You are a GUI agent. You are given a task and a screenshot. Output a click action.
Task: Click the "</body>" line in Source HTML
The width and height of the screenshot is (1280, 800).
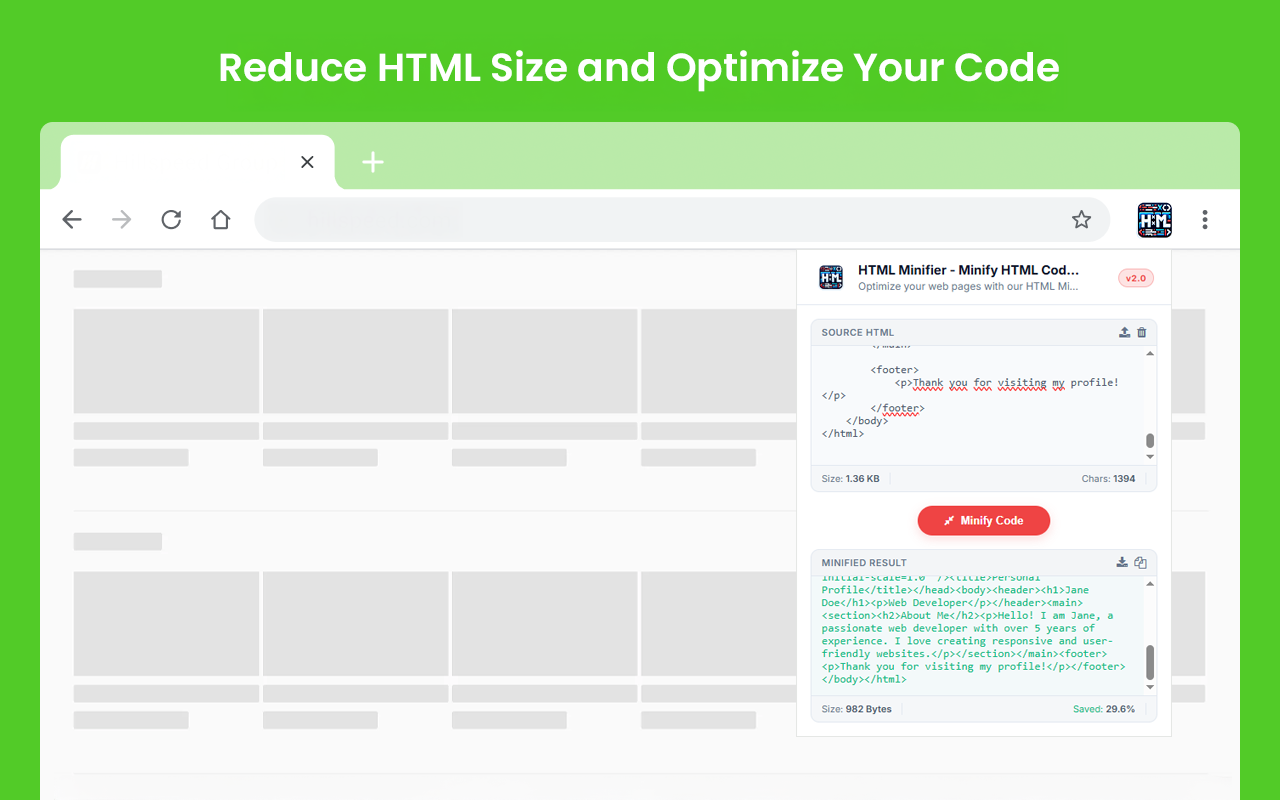(x=868, y=421)
